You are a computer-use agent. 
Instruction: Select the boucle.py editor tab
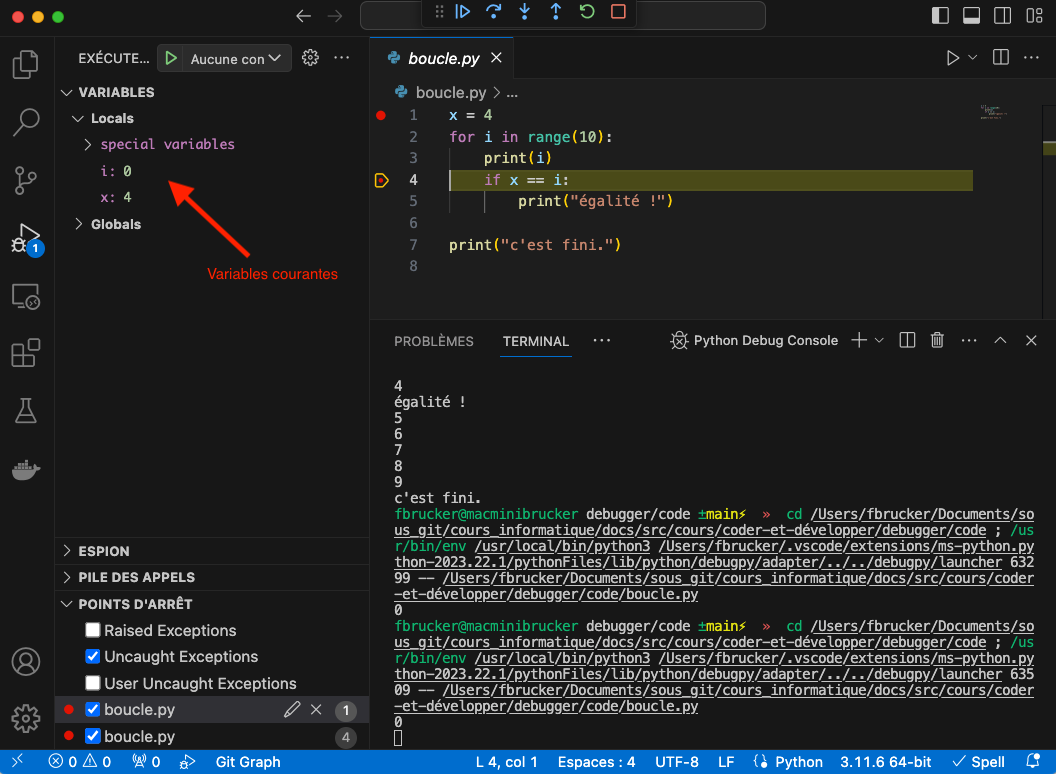(443, 58)
